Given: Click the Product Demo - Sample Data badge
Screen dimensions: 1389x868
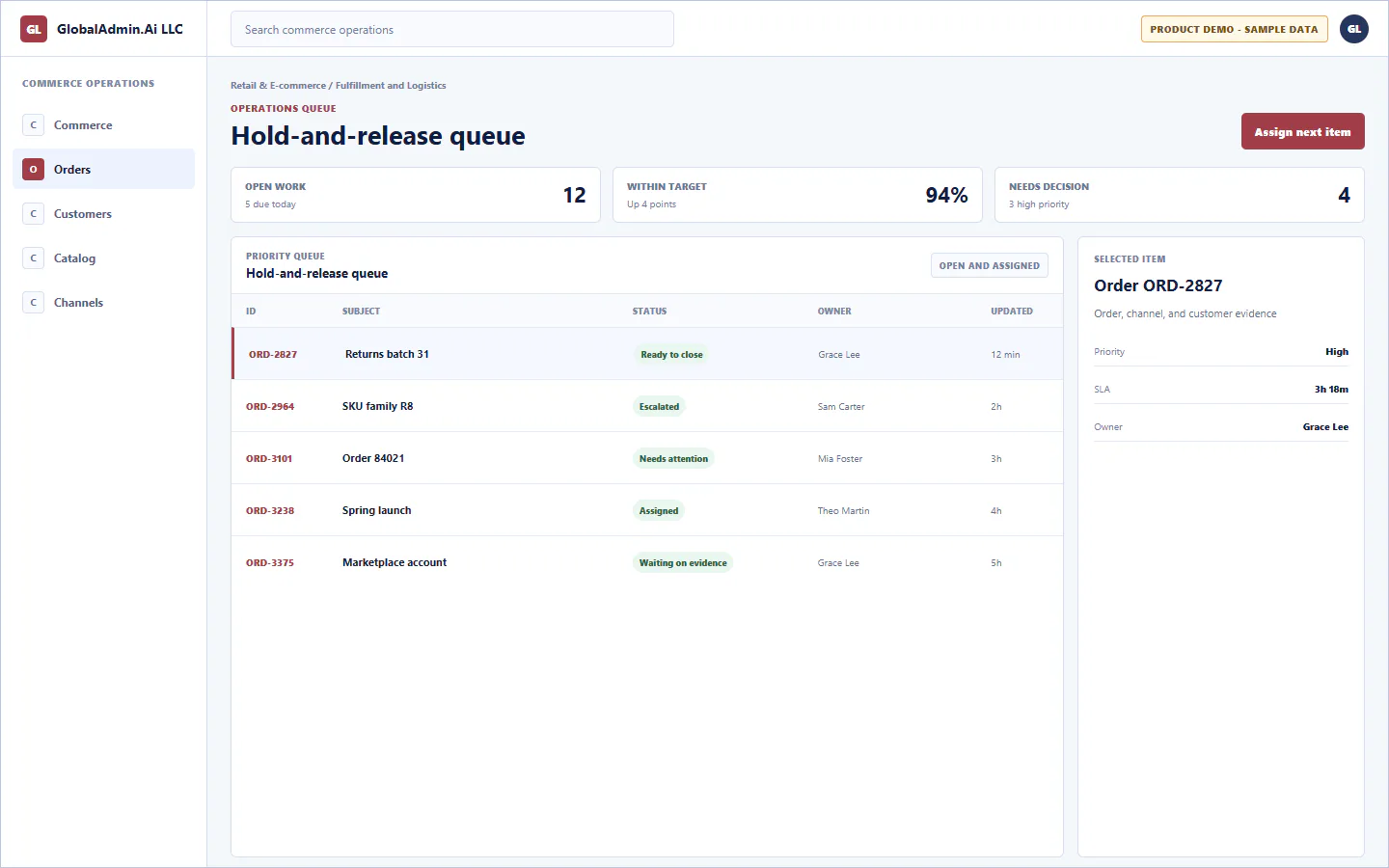Looking at the screenshot, I should (x=1234, y=29).
